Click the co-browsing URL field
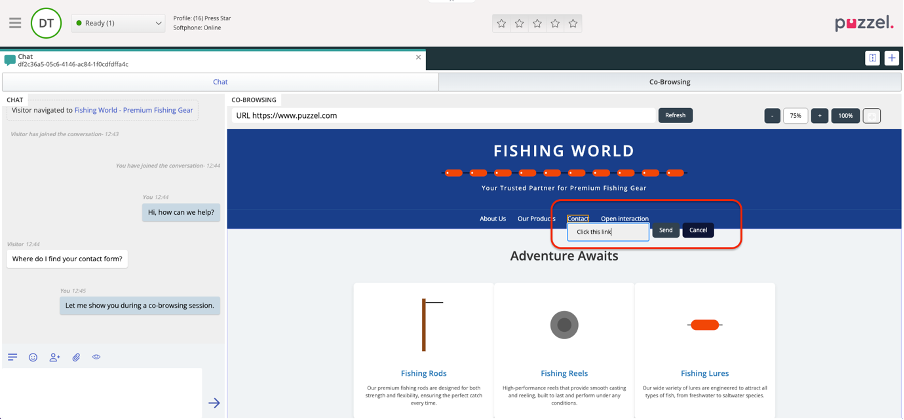 pyautogui.click(x=442, y=115)
